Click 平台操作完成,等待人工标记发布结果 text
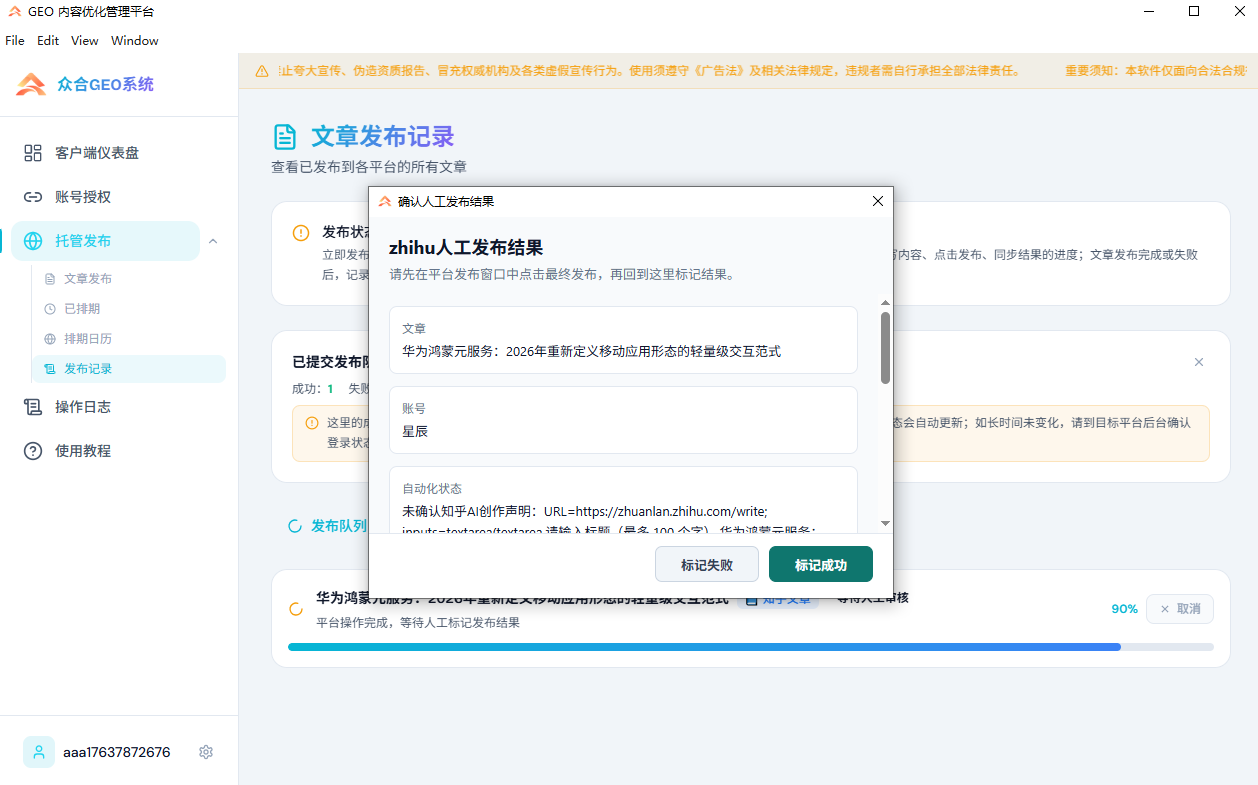 (418, 623)
